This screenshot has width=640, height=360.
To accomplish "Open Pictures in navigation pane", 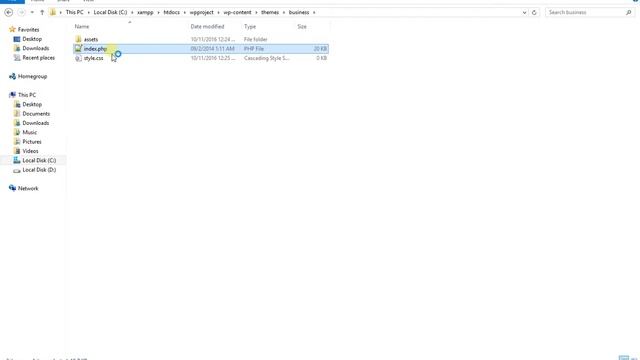I will (32, 142).
